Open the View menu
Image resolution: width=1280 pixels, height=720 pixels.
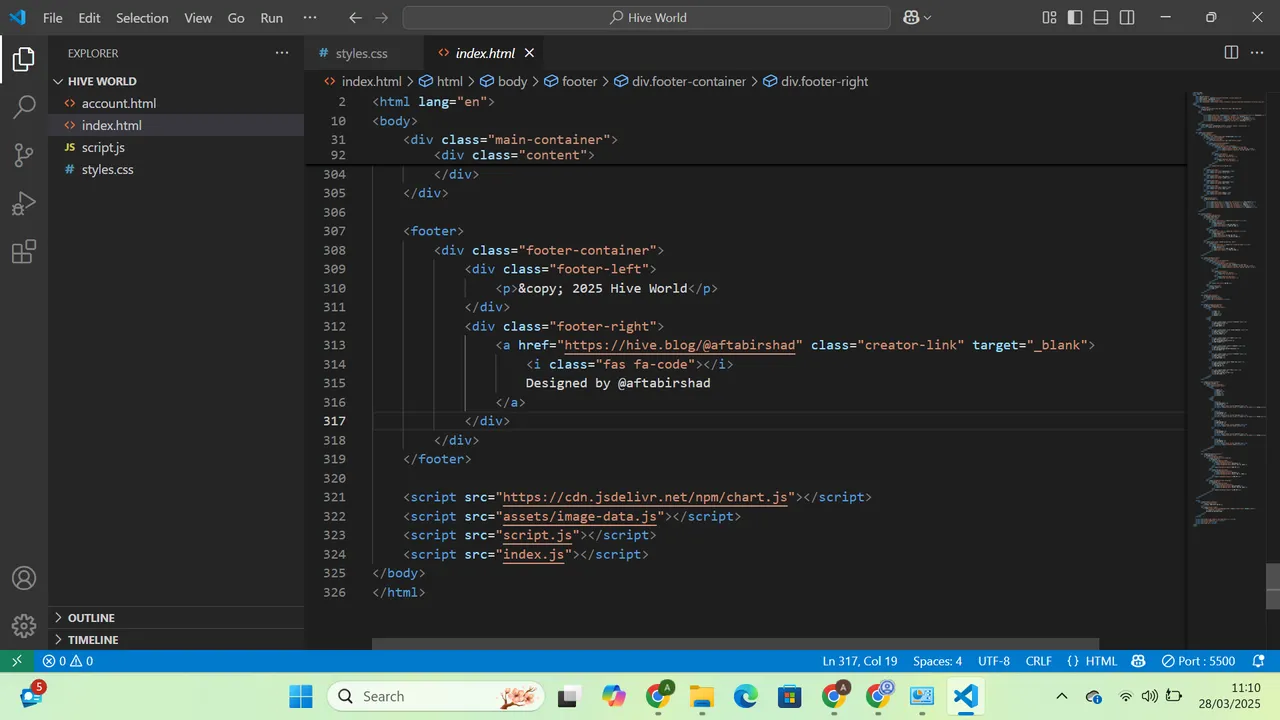(x=198, y=18)
